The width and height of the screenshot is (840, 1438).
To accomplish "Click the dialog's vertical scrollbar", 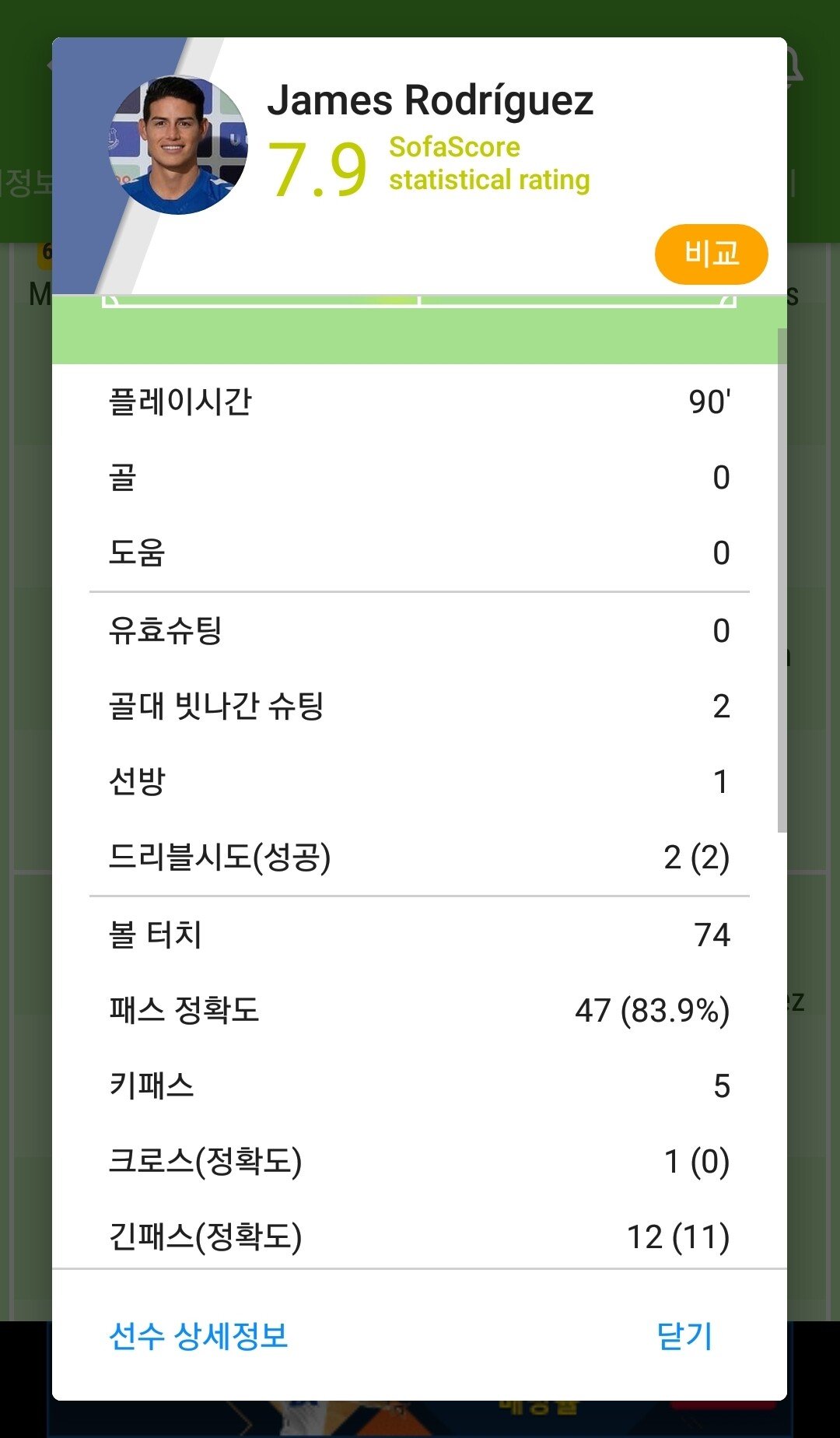I will pos(782,580).
